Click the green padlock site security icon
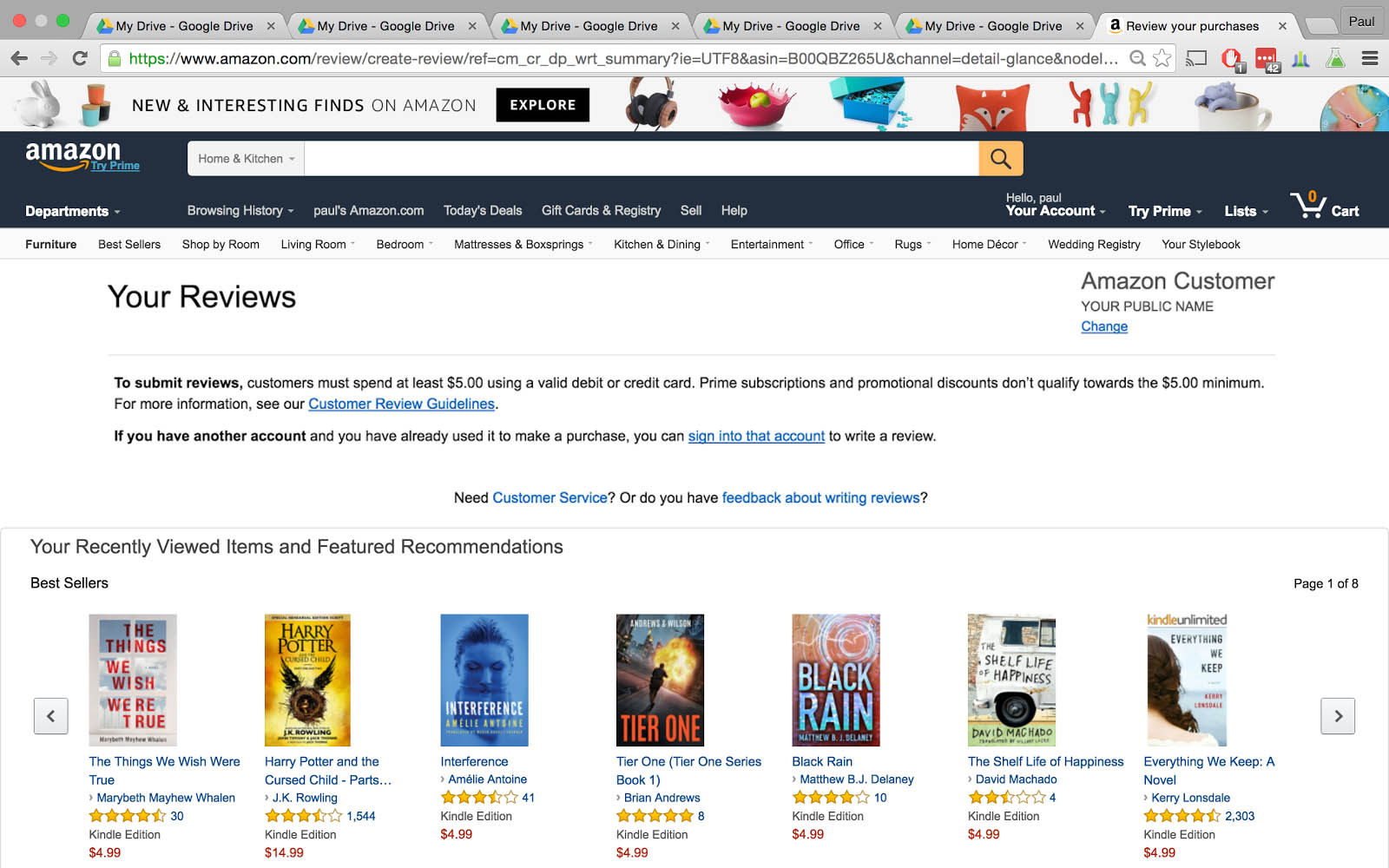The image size is (1389, 868). coord(113,58)
